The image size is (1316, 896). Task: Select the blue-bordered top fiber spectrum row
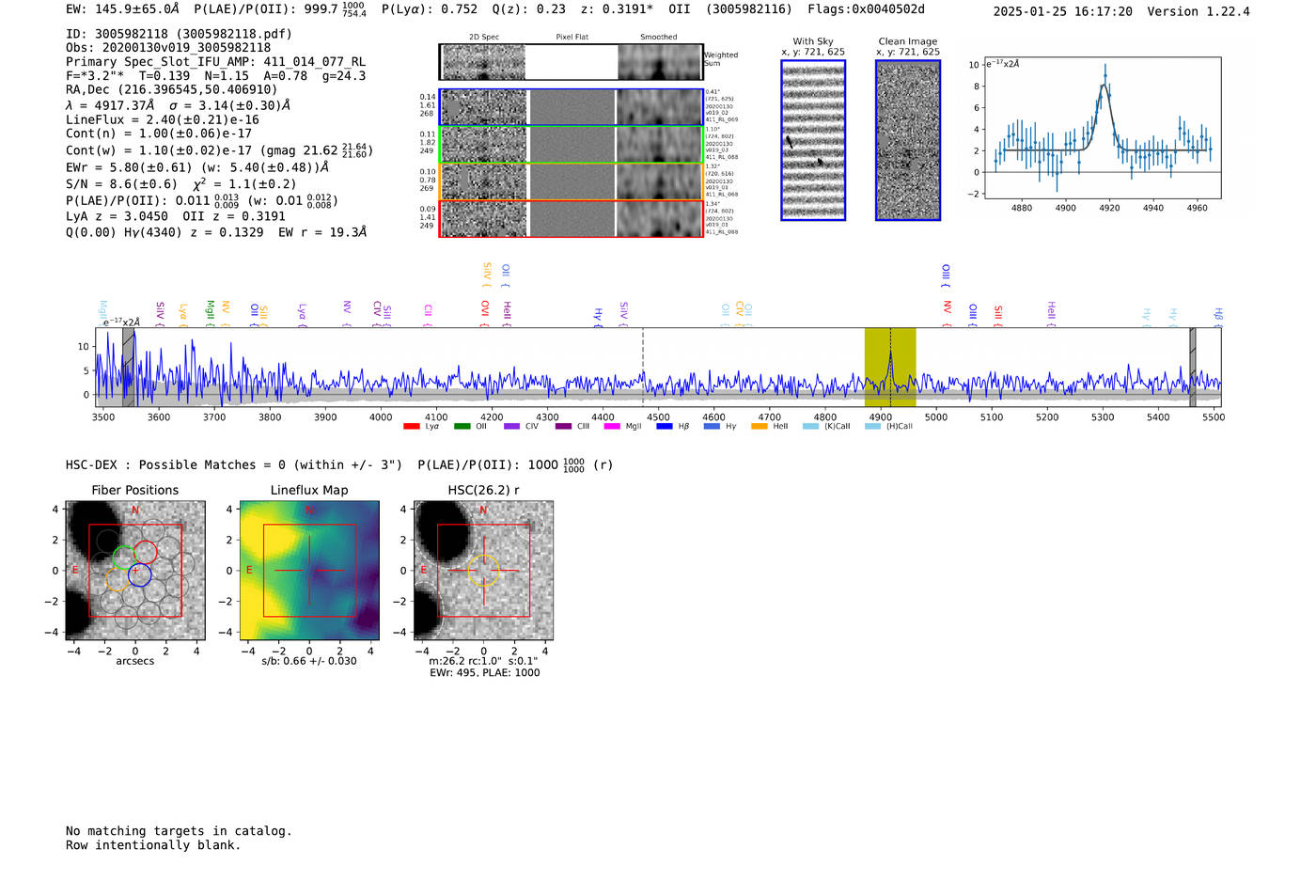tap(571, 107)
